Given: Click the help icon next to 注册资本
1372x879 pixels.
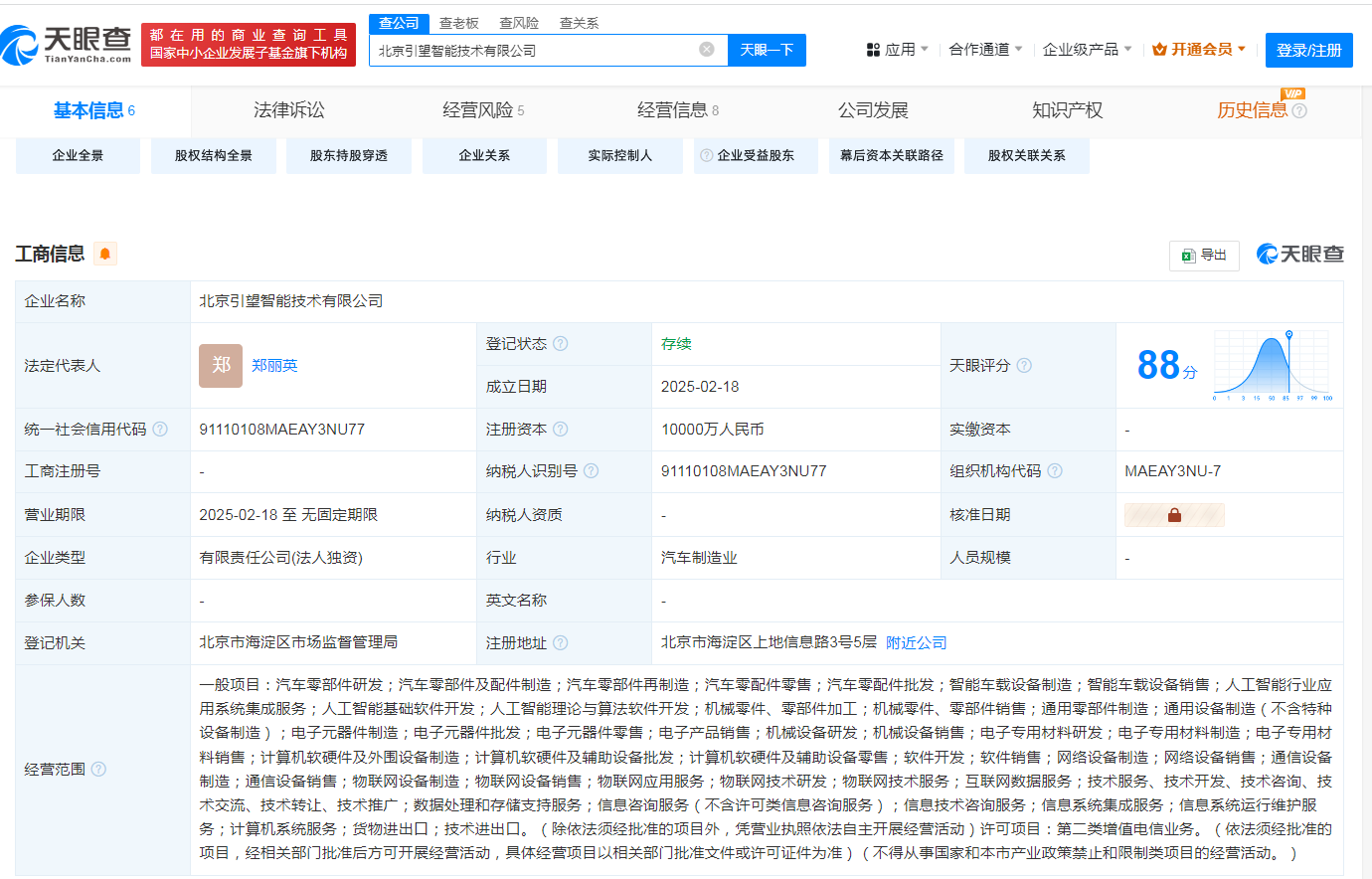Looking at the screenshot, I should point(561,430).
